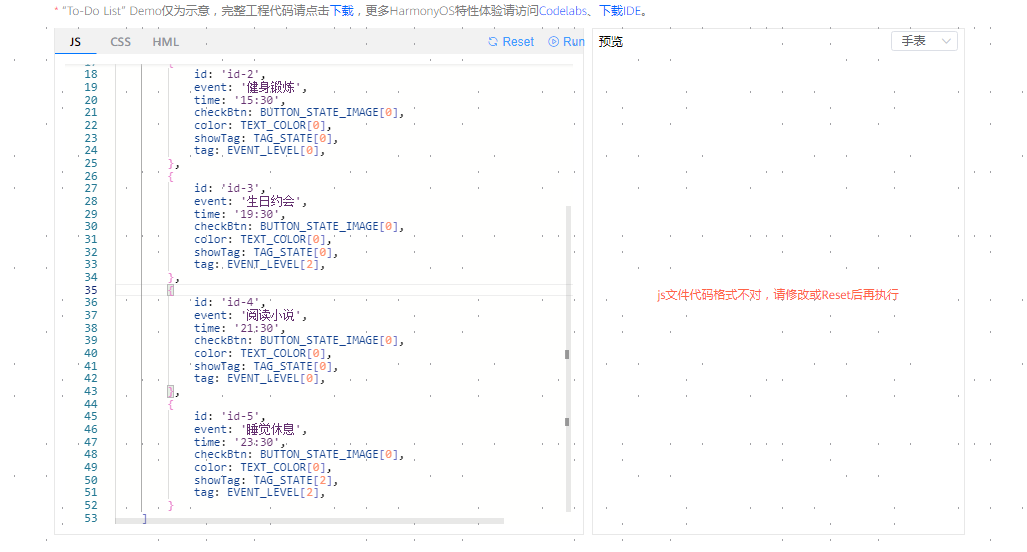Open the CSS tab
Screen dimensions: 1027x552
click(x=121, y=42)
